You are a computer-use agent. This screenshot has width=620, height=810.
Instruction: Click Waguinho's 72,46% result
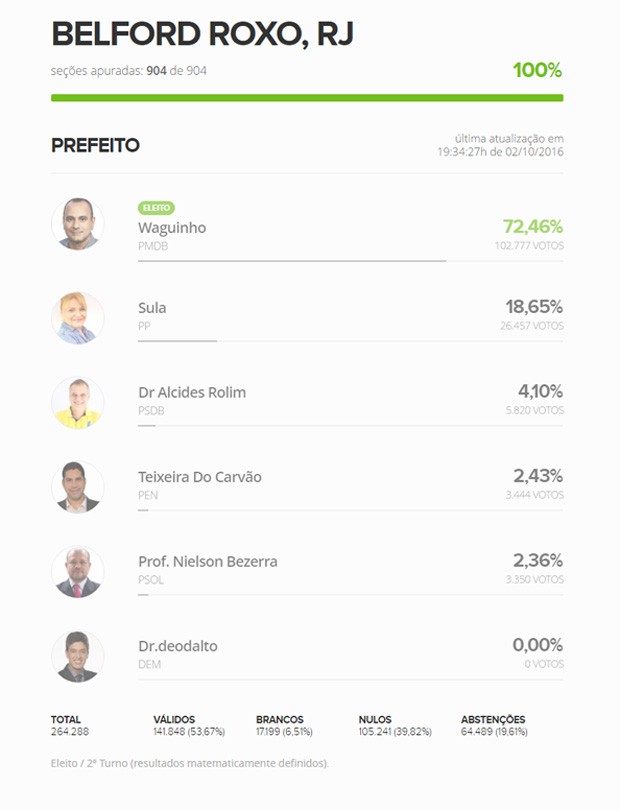pyautogui.click(x=532, y=227)
